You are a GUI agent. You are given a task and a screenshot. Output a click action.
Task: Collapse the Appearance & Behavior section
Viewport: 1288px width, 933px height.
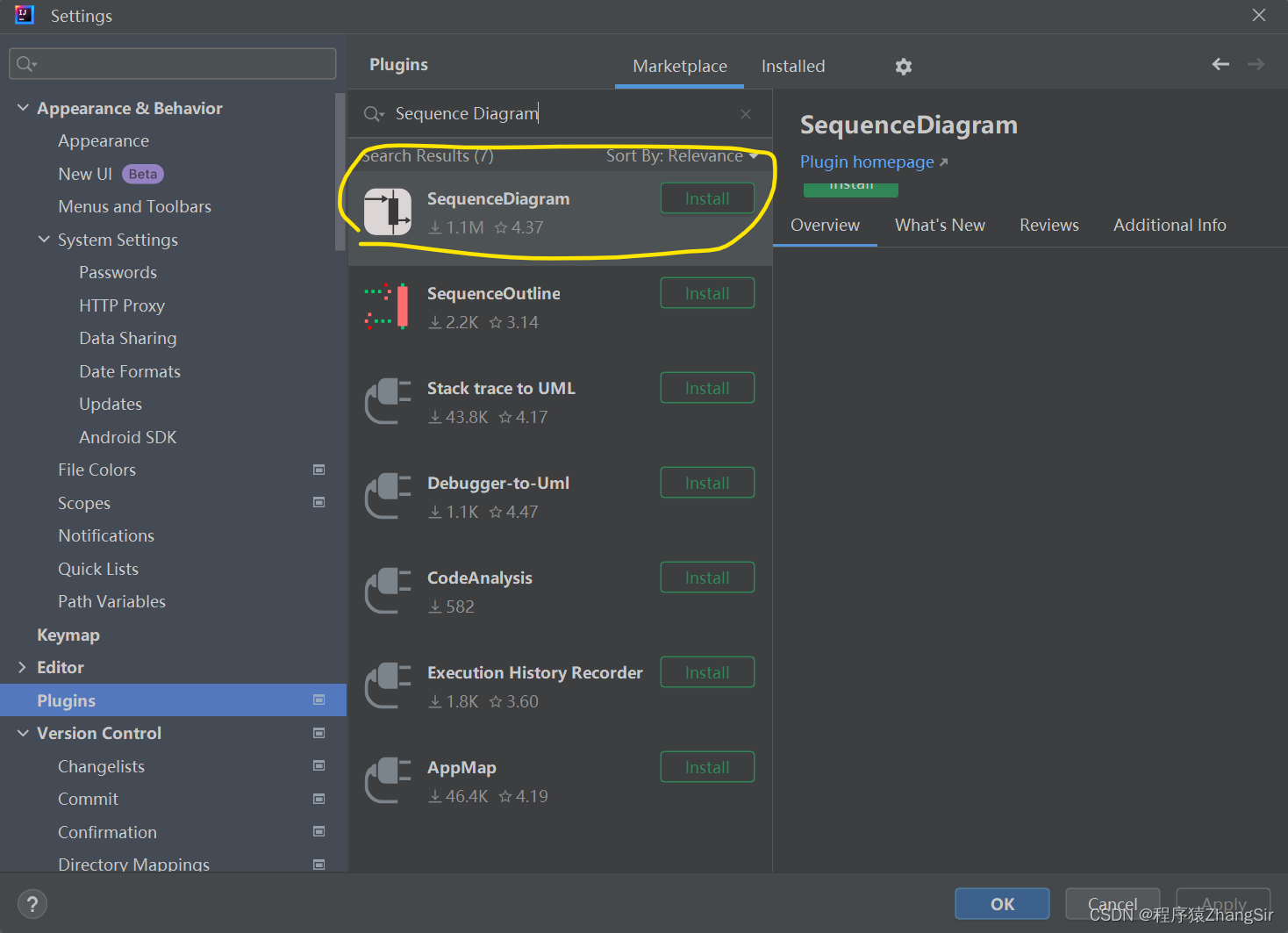(23, 108)
